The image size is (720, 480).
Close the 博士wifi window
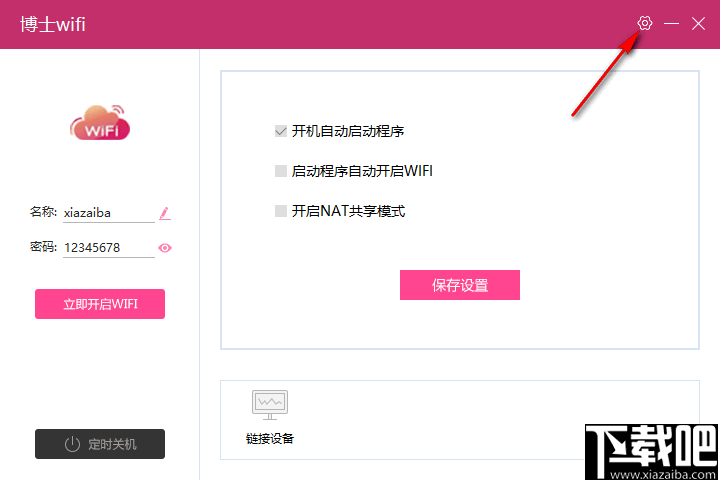click(x=698, y=23)
